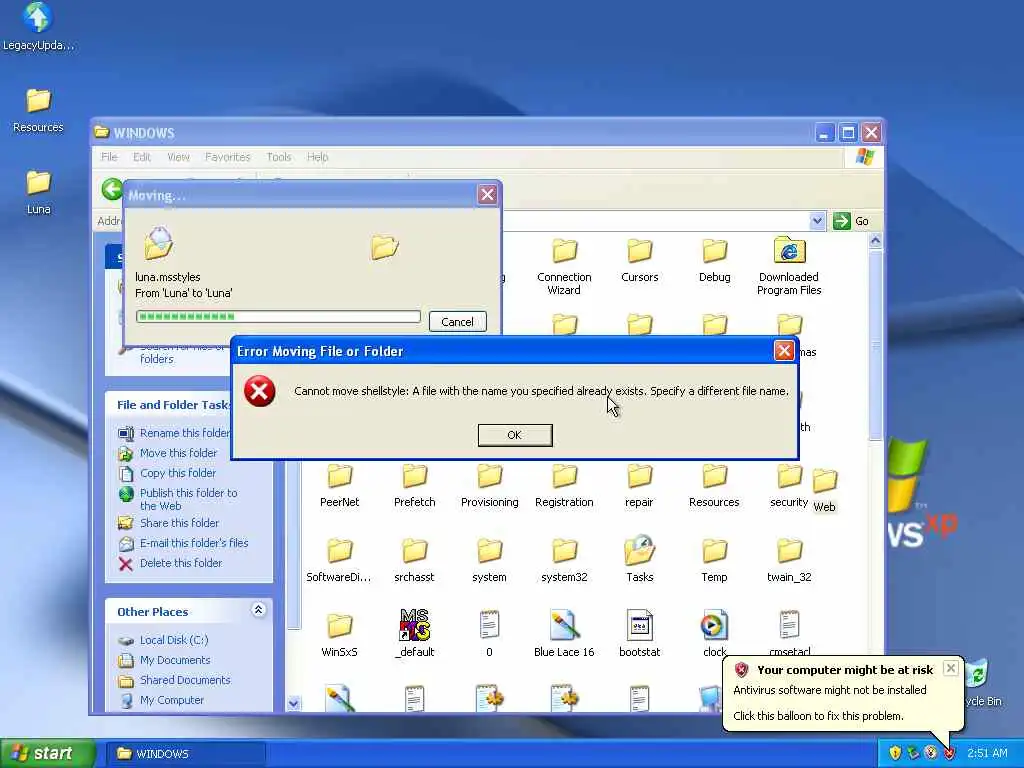Go to My Documents
This screenshot has height=768, width=1024.
tap(165, 660)
